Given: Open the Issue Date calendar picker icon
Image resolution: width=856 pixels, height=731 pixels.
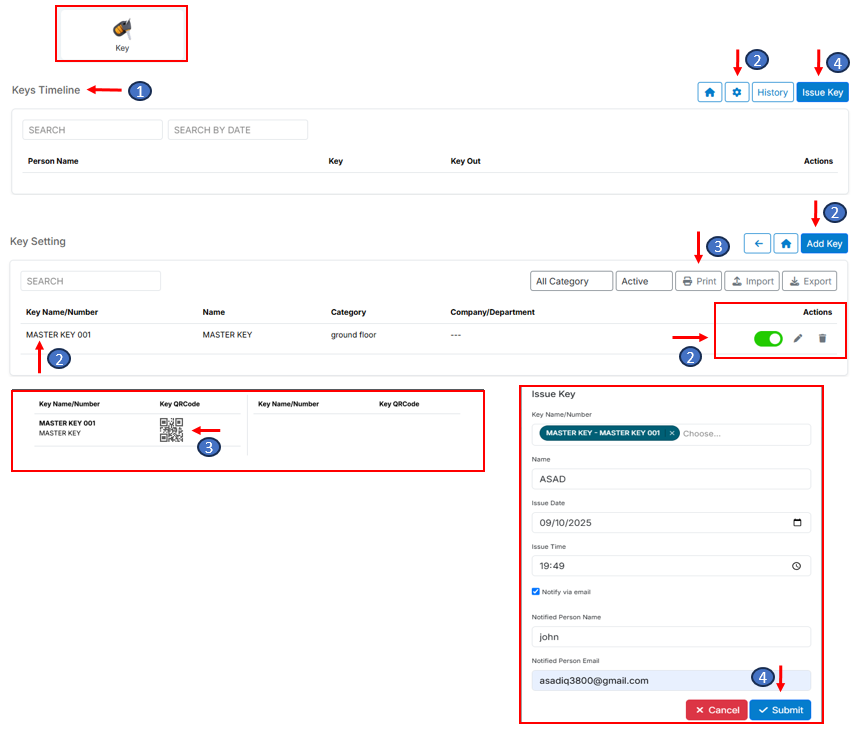Looking at the screenshot, I should click(796, 523).
